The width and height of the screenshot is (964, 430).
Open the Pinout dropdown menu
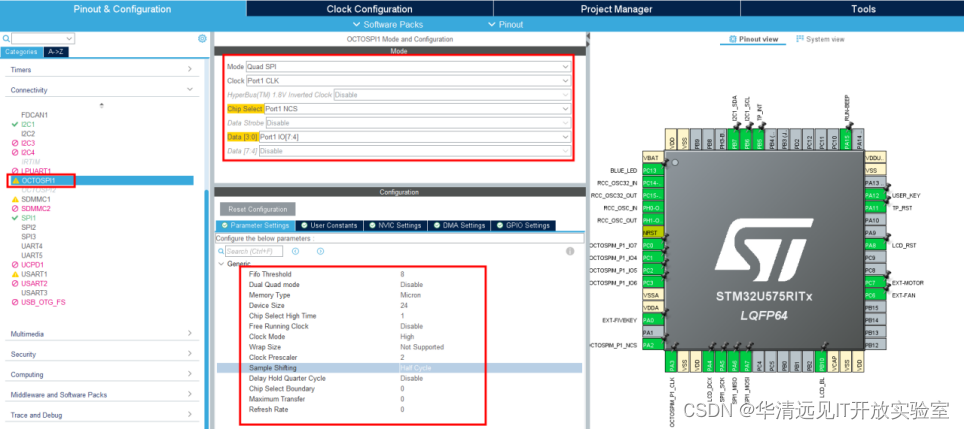pos(505,25)
